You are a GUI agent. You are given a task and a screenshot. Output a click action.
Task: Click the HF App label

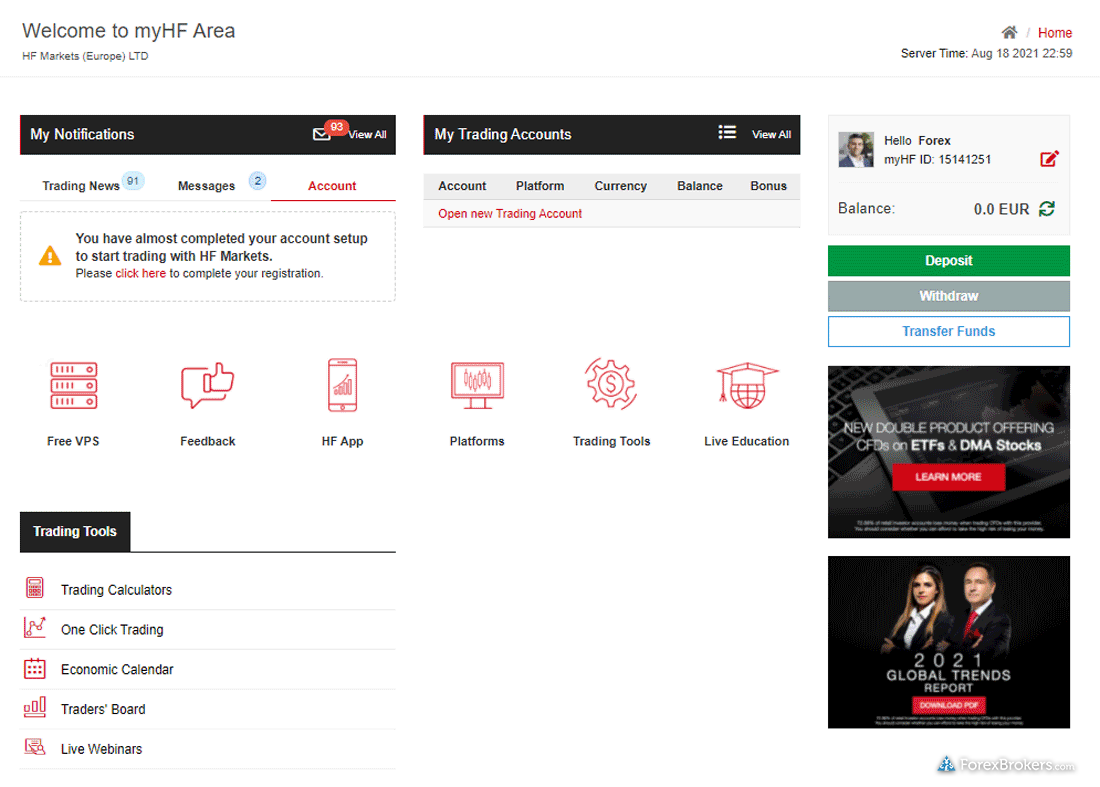click(342, 441)
